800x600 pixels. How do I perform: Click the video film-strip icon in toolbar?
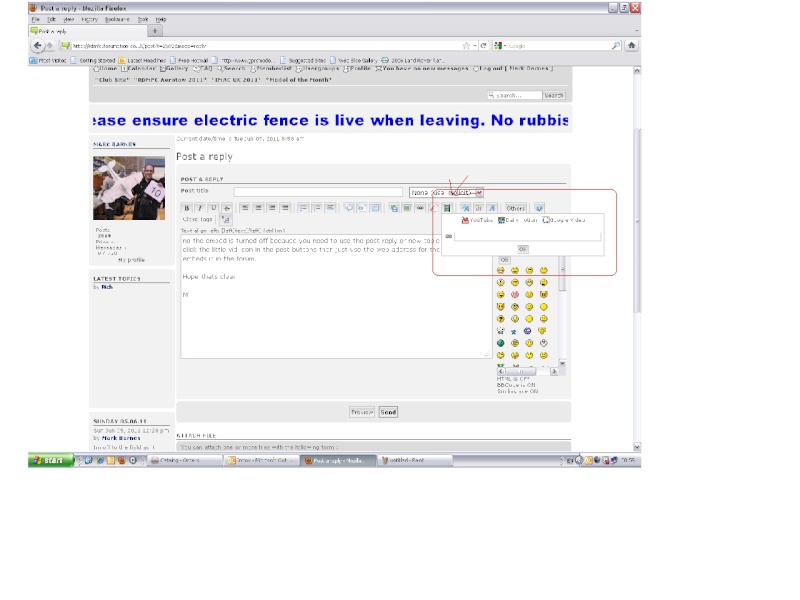click(x=447, y=208)
